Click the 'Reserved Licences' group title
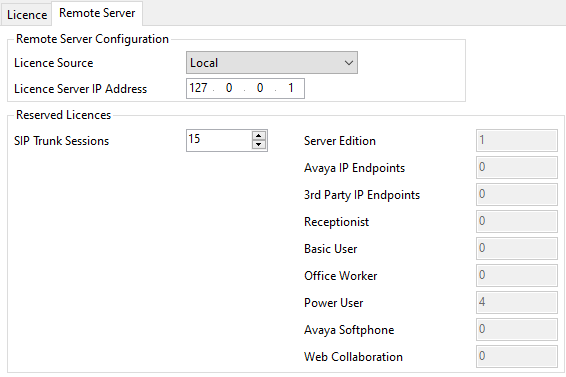Screen dimensions: 566x377 coord(64,115)
